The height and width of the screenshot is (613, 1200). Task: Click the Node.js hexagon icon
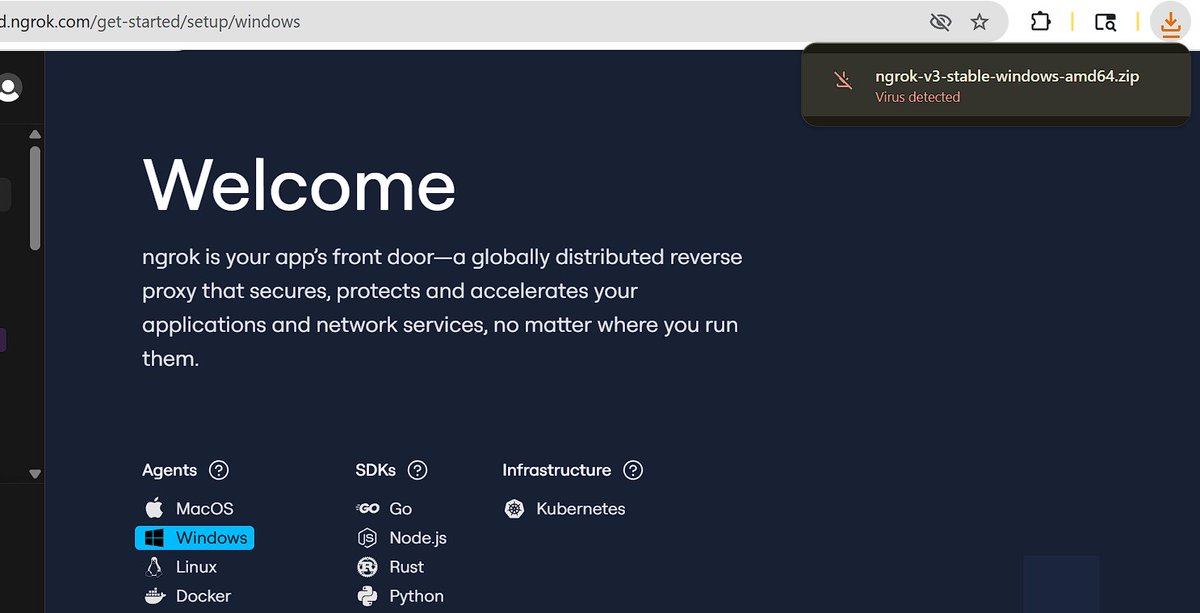click(367, 538)
